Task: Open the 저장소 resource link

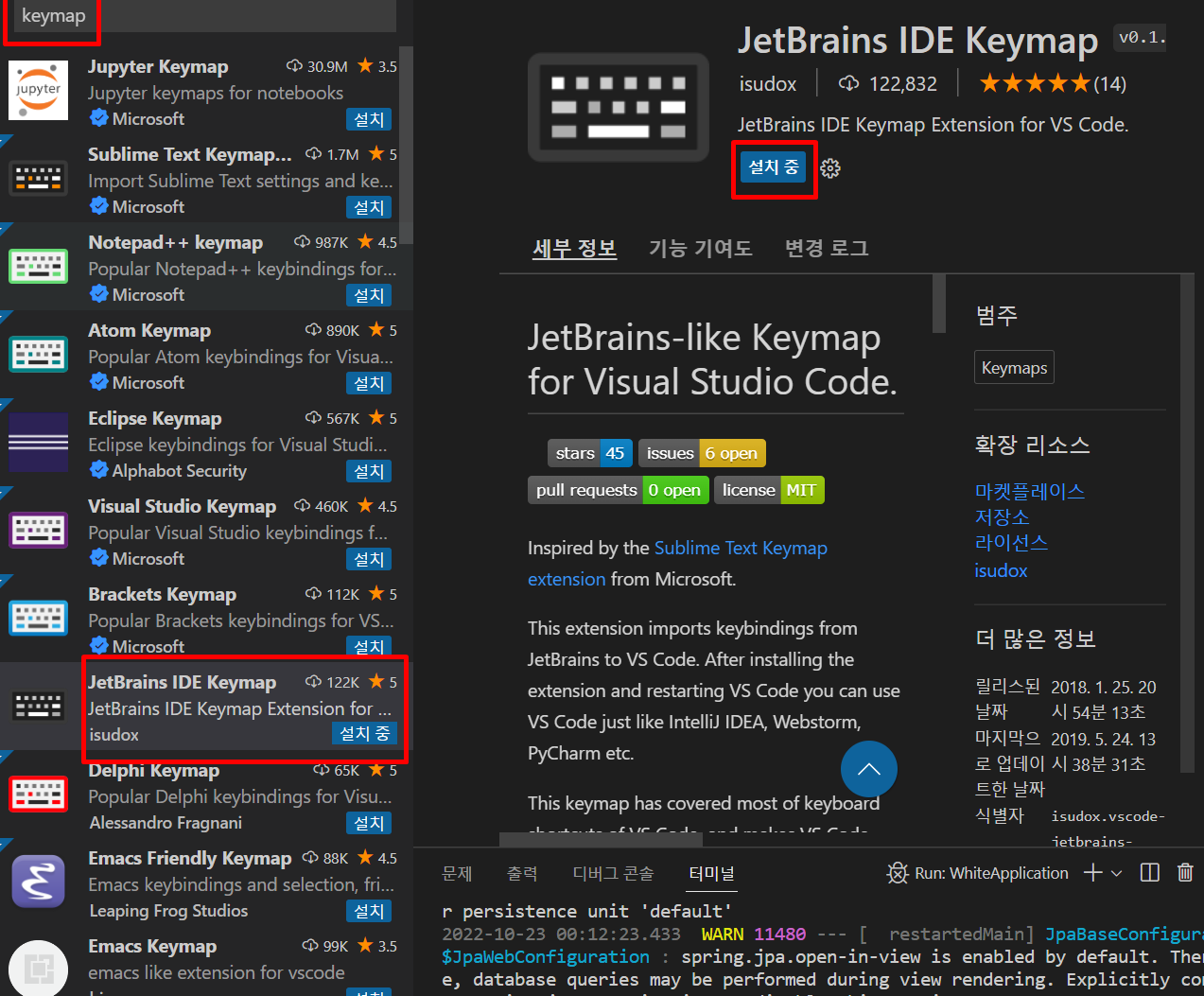Action: (x=1003, y=517)
